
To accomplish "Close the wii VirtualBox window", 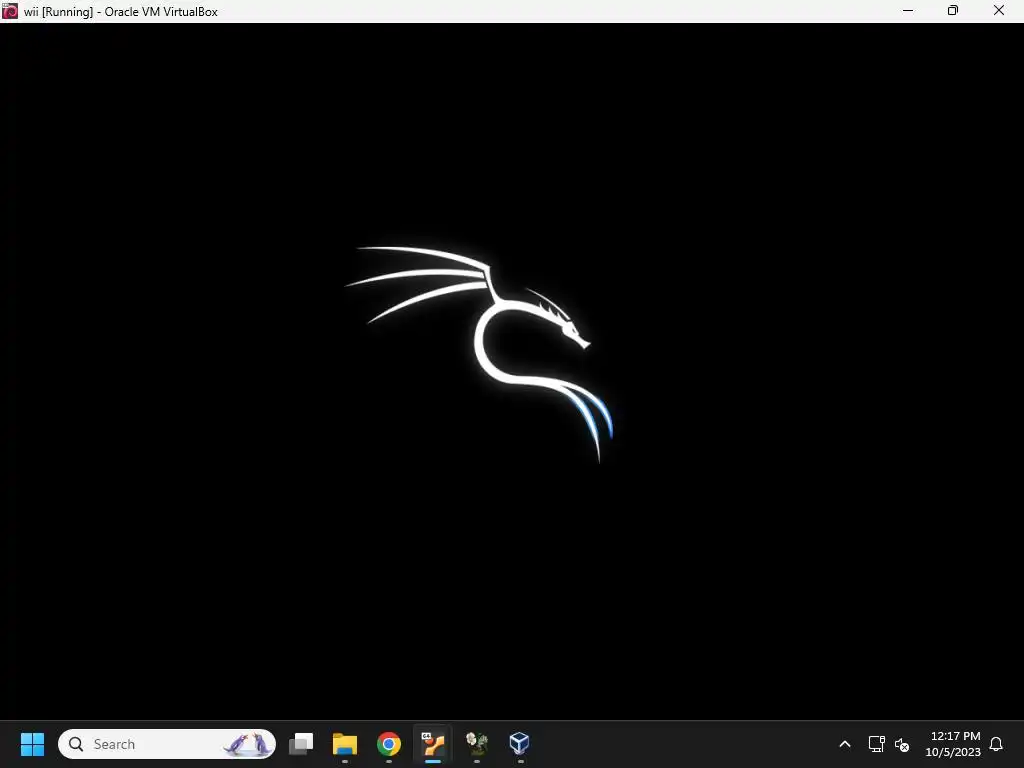I will click(x=999, y=11).
